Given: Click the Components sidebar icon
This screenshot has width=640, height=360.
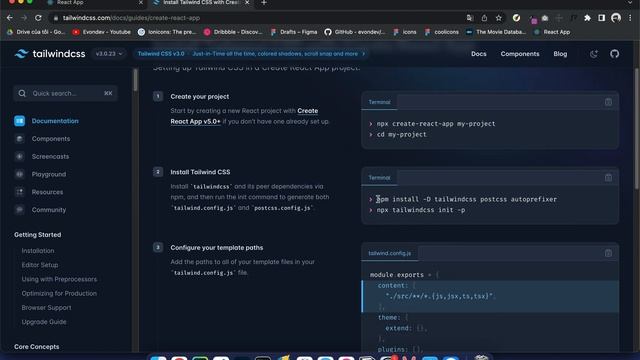Looking at the screenshot, I should [x=19, y=139].
